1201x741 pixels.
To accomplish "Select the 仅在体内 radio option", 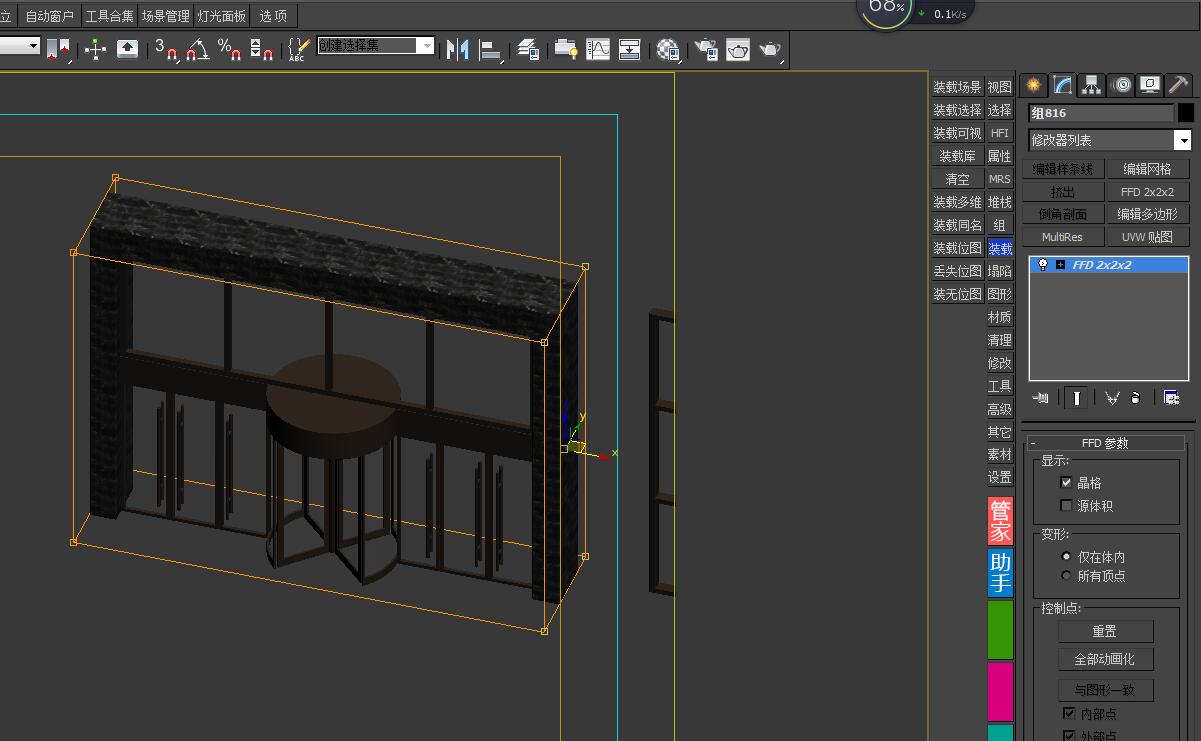I will [x=1066, y=557].
